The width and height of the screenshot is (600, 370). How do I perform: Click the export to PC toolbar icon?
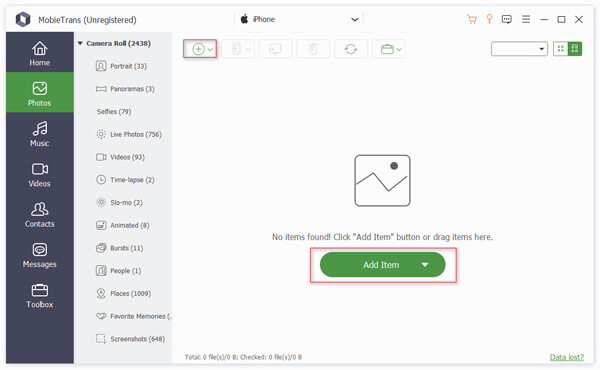tap(275, 49)
